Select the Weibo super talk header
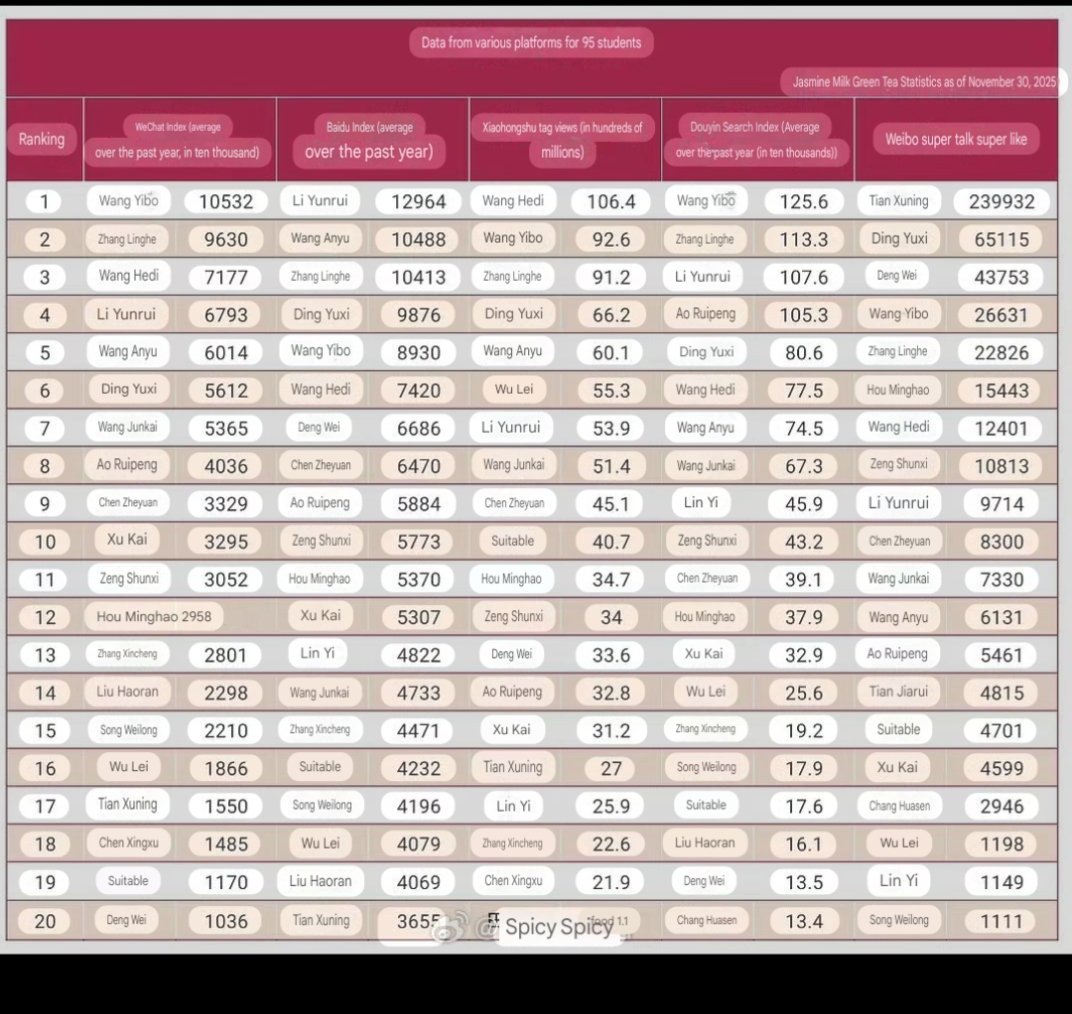 tap(952, 139)
